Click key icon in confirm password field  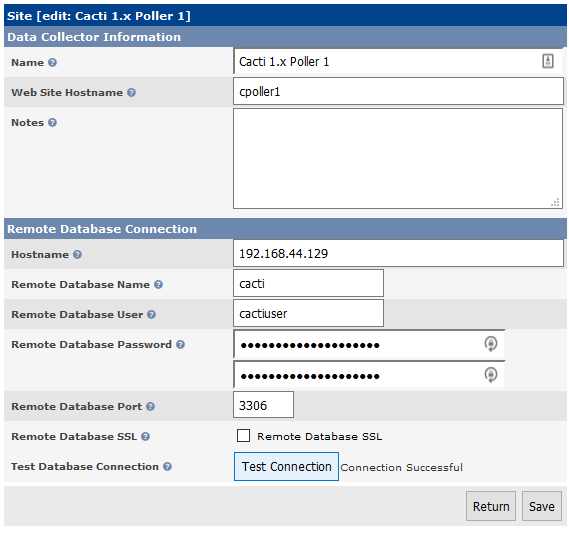(491, 375)
